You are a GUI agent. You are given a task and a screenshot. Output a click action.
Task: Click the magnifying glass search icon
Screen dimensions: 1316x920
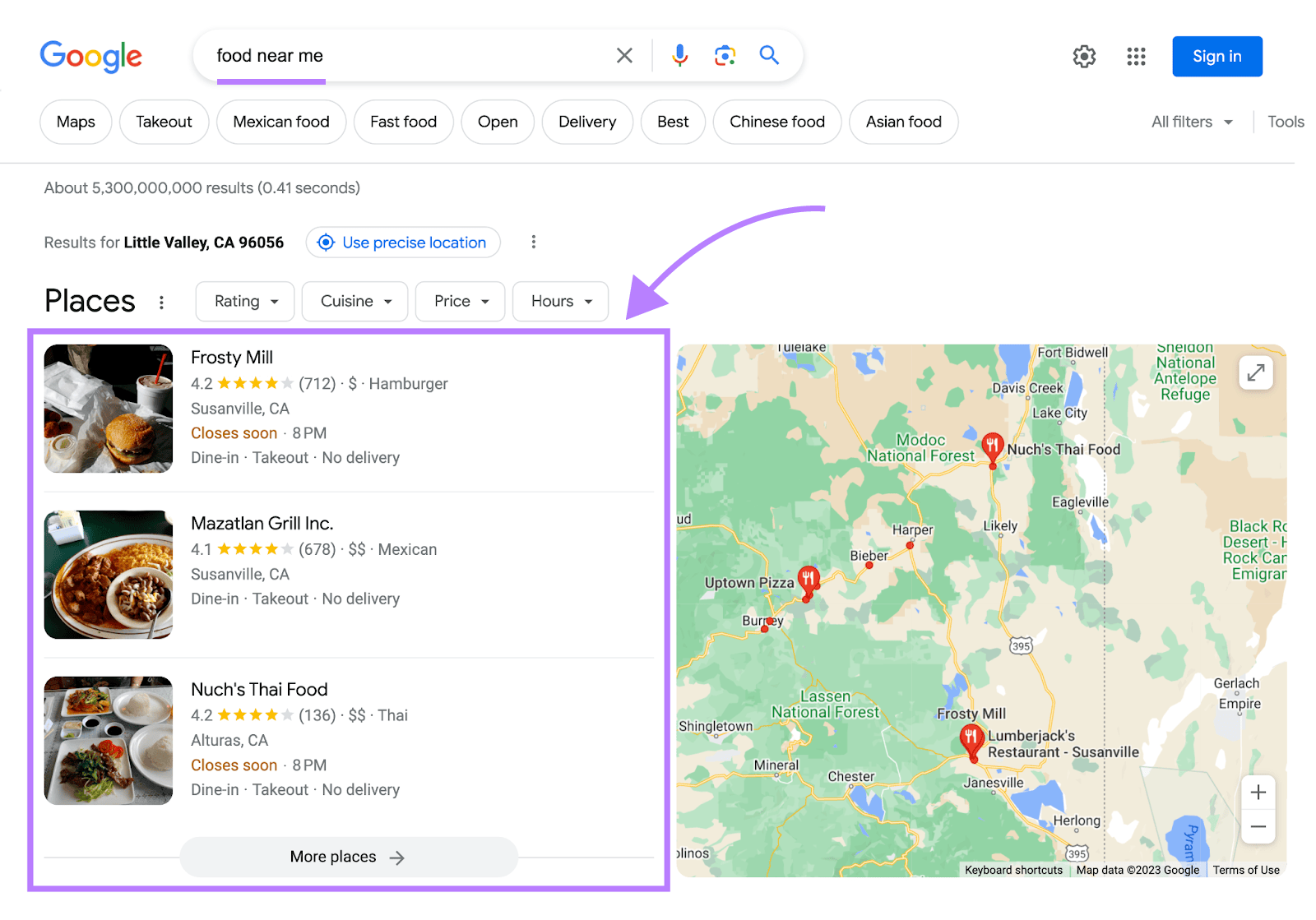(769, 55)
